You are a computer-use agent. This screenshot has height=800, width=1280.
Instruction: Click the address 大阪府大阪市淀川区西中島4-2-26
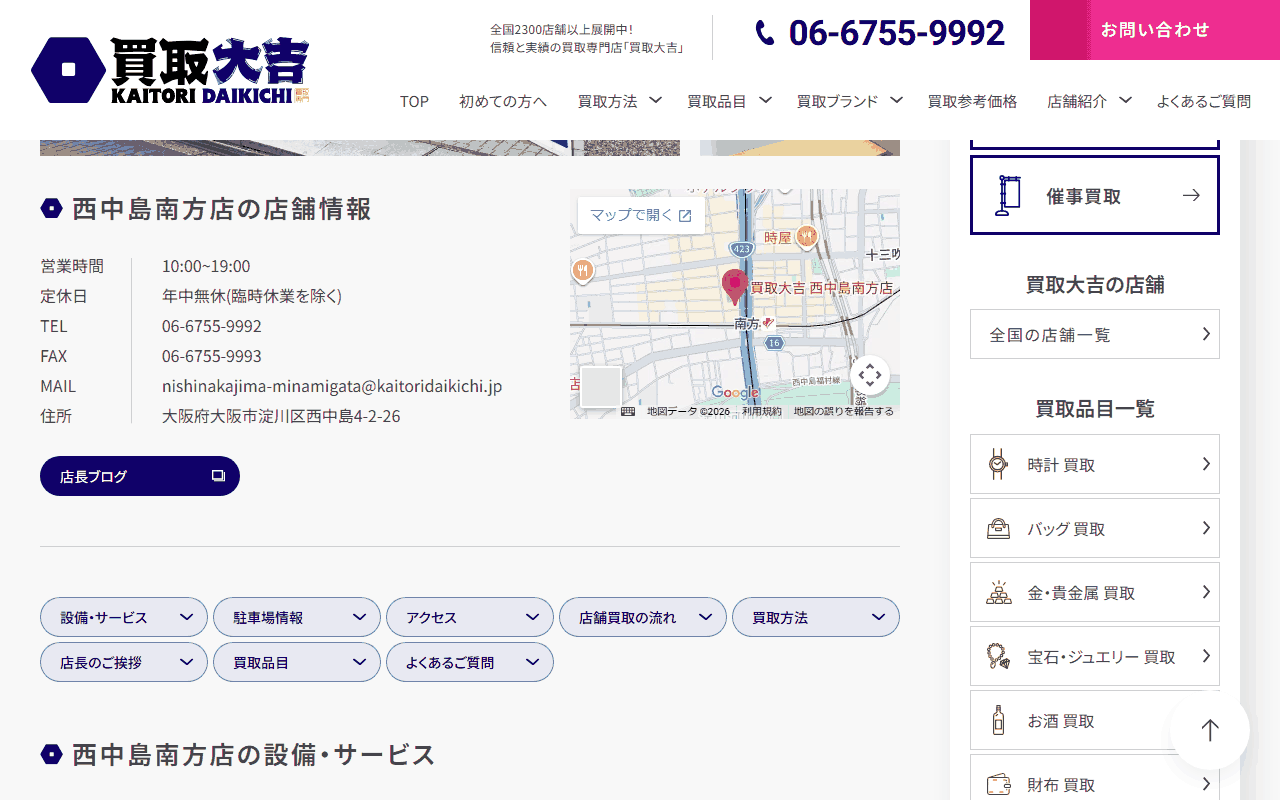[x=281, y=416]
